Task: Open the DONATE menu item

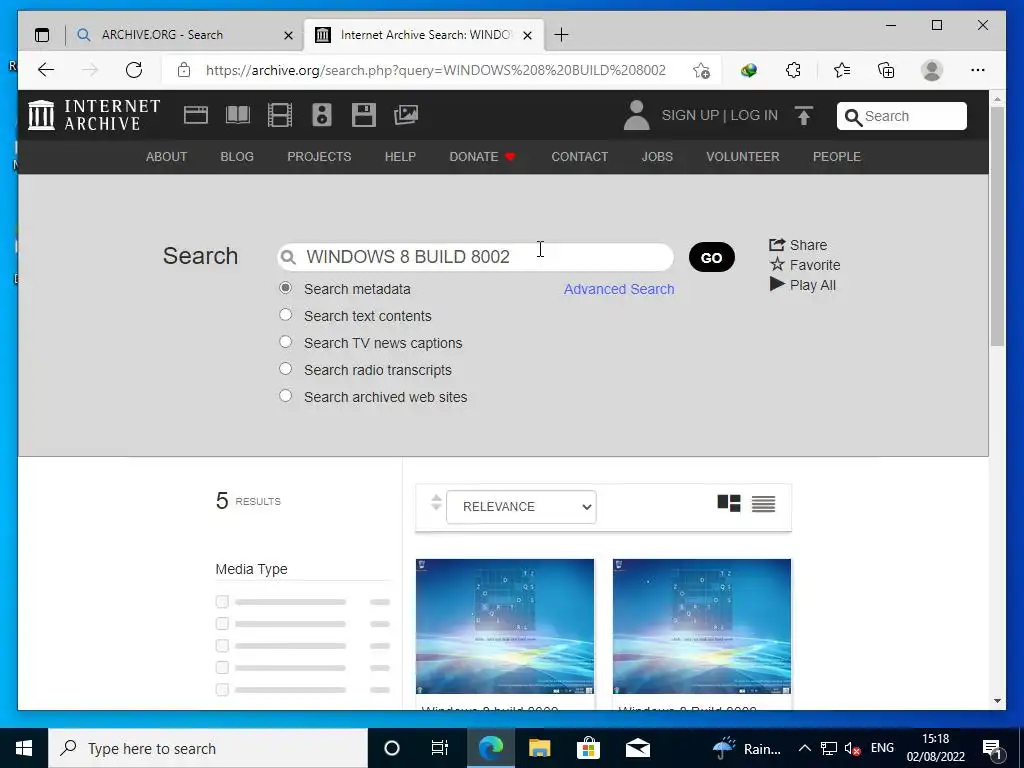Action: click(x=483, y=157)
